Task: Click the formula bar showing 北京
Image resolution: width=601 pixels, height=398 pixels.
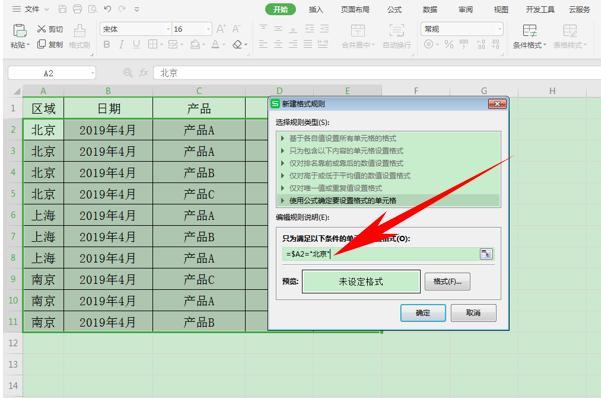Action: tap(377, 72)
